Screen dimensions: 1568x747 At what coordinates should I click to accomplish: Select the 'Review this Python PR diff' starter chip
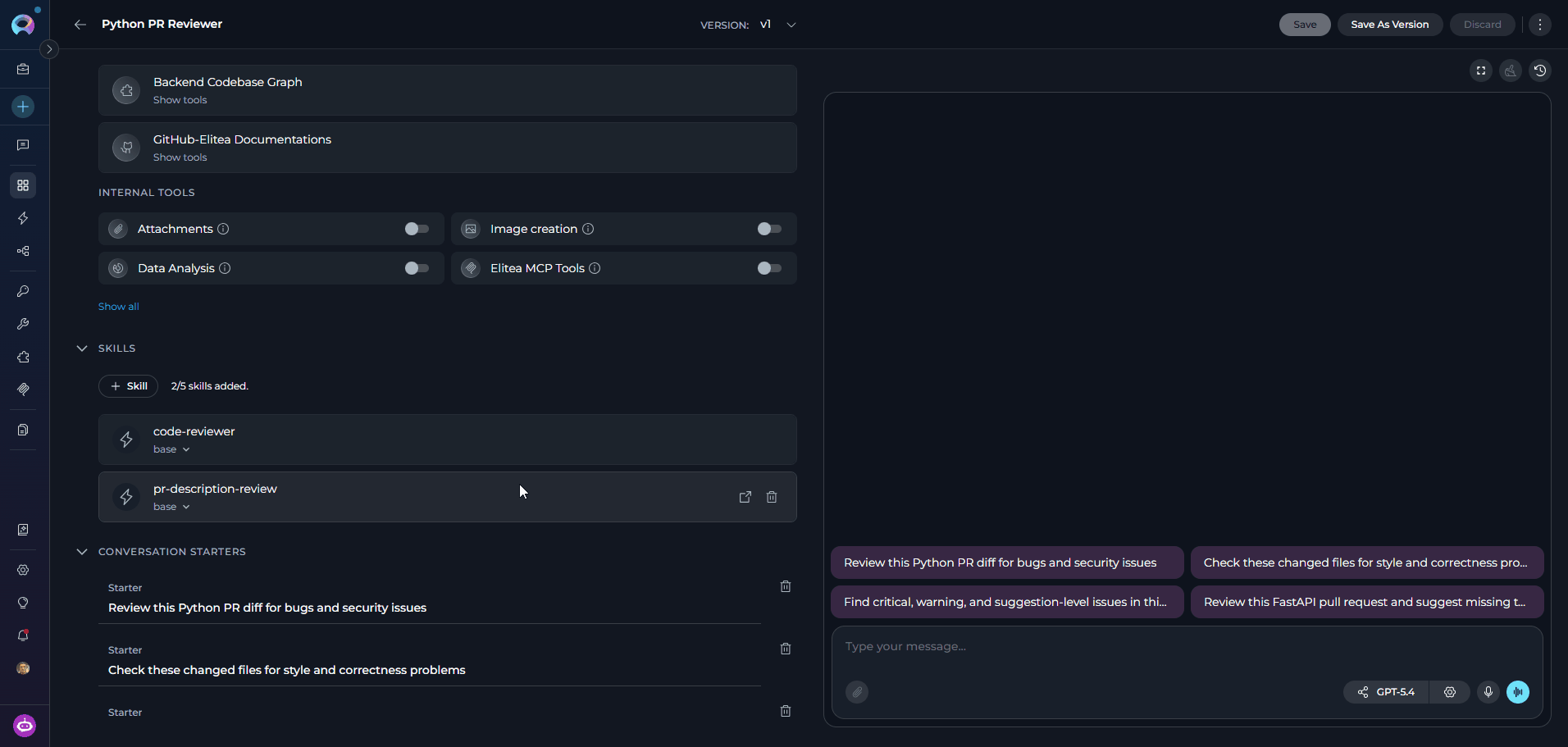point(1007,563)
